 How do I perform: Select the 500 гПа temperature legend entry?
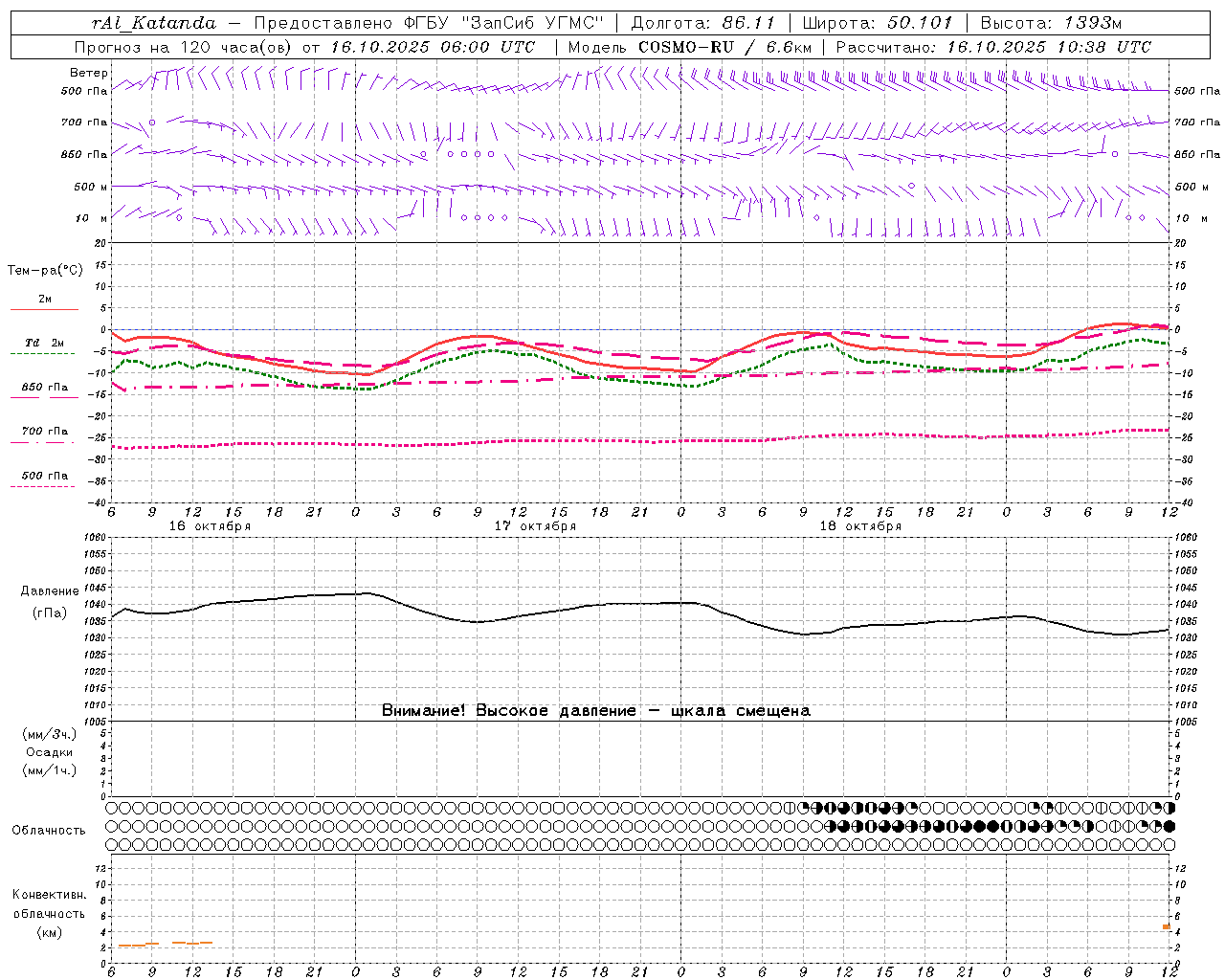[x=45, y=476]
